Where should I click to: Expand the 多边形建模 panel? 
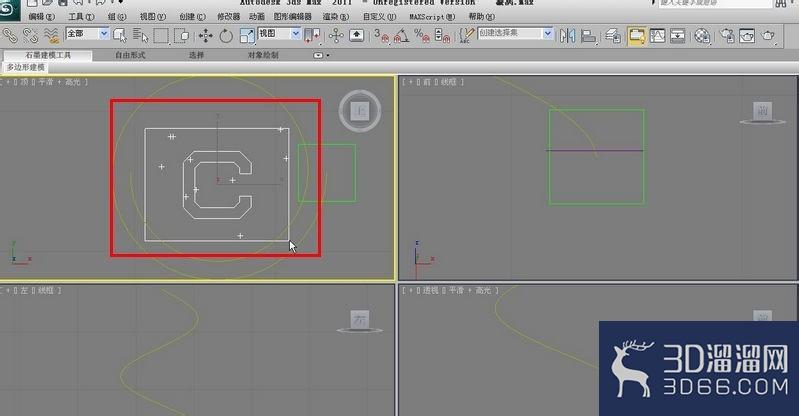point(26,67)
